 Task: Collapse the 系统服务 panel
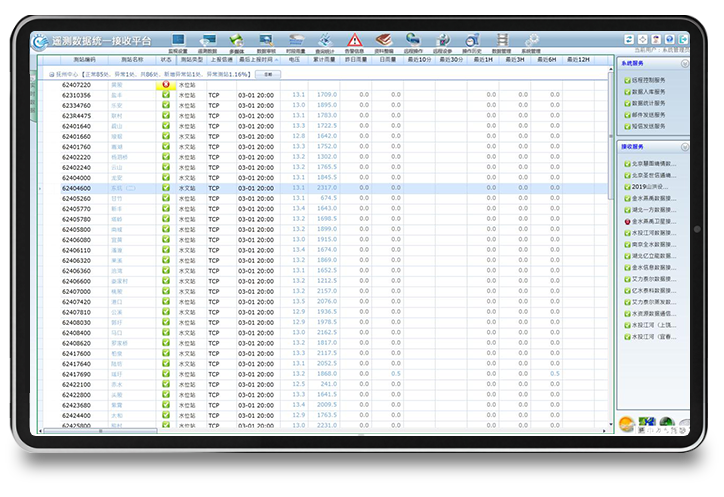684,63
